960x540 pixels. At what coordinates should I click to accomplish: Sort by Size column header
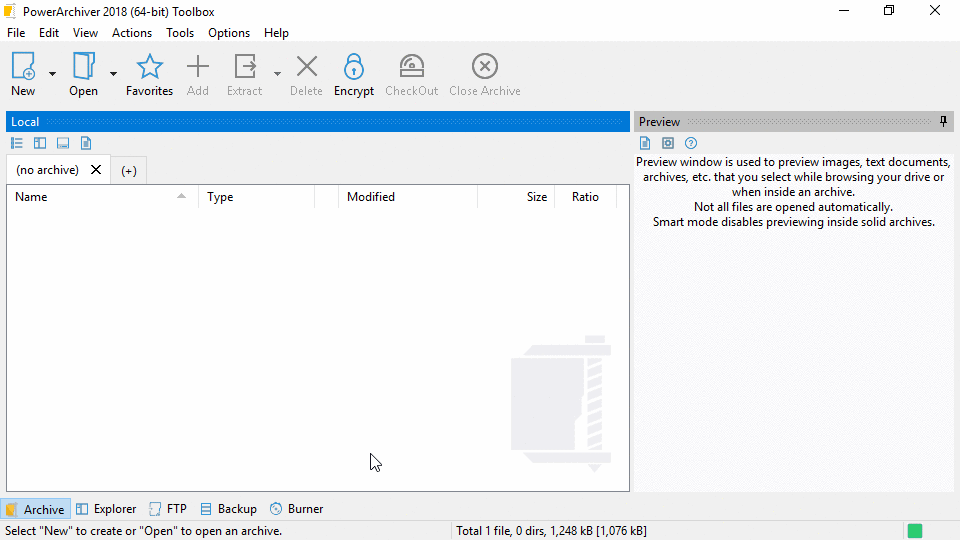[516, 197]
